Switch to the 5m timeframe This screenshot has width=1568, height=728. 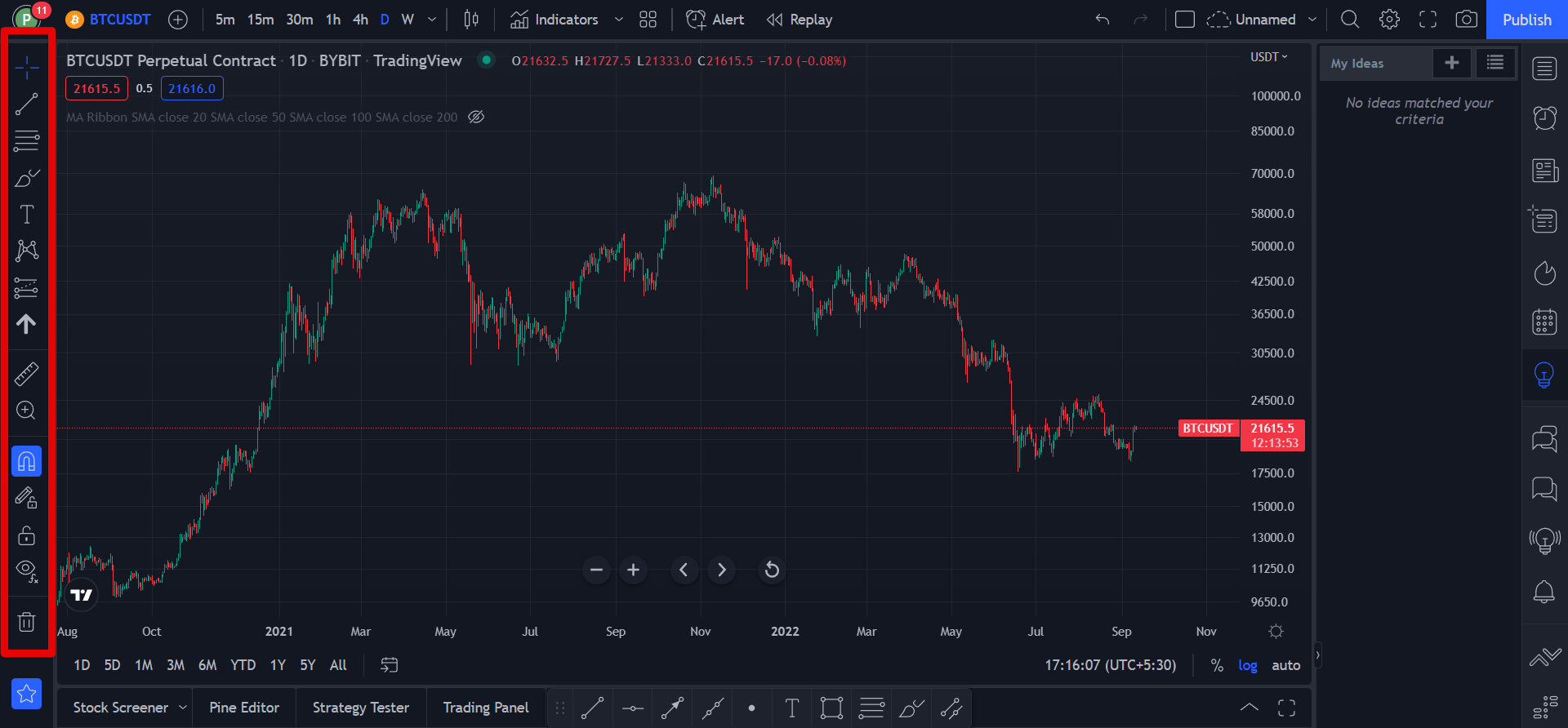pyautogui.click(x=225, y=20)
